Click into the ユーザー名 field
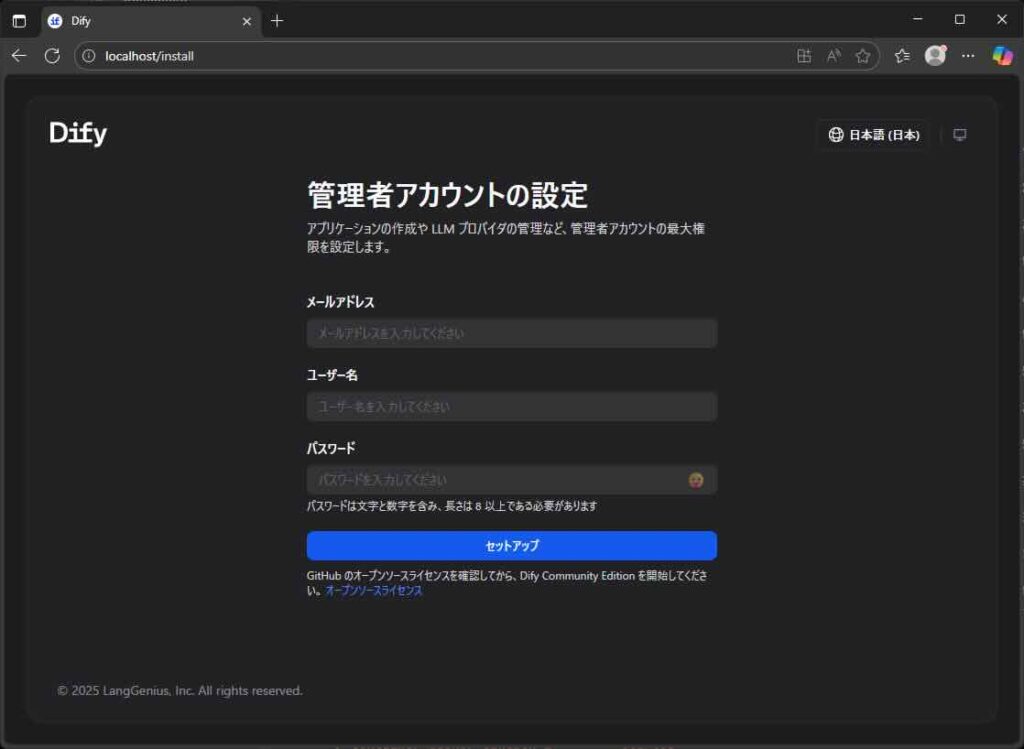 point(511,407)
